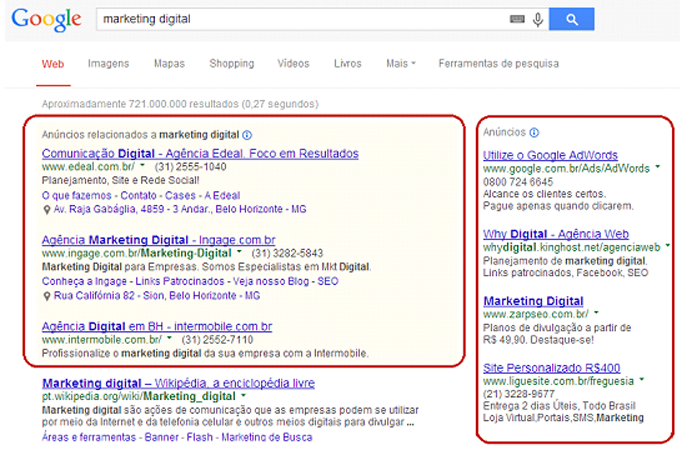The height and width of the screenshot is (456, 680).
Task: Expand arrow next to ingage.com.br URL
Action: pyautogui.click(x=239, y=252)
